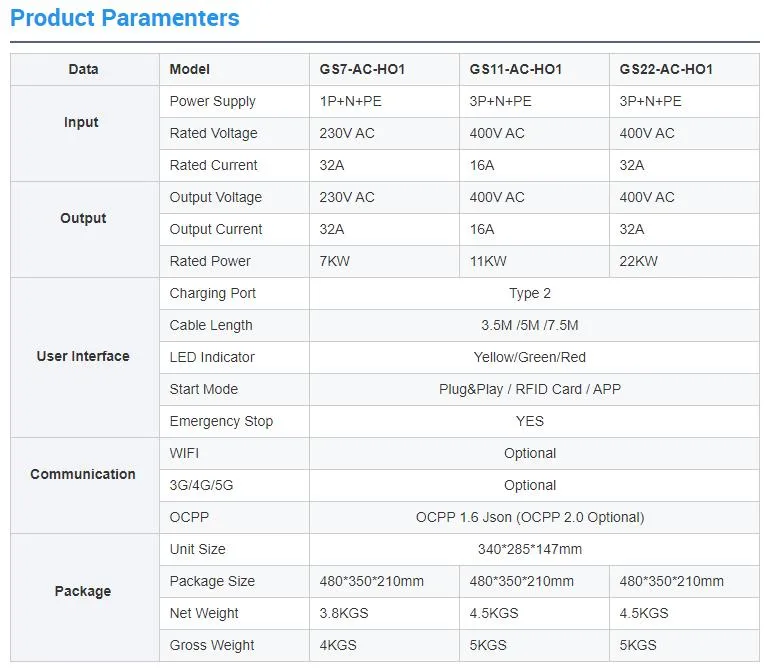
Task: Click the Communication category cell
Action: point(82,474)
